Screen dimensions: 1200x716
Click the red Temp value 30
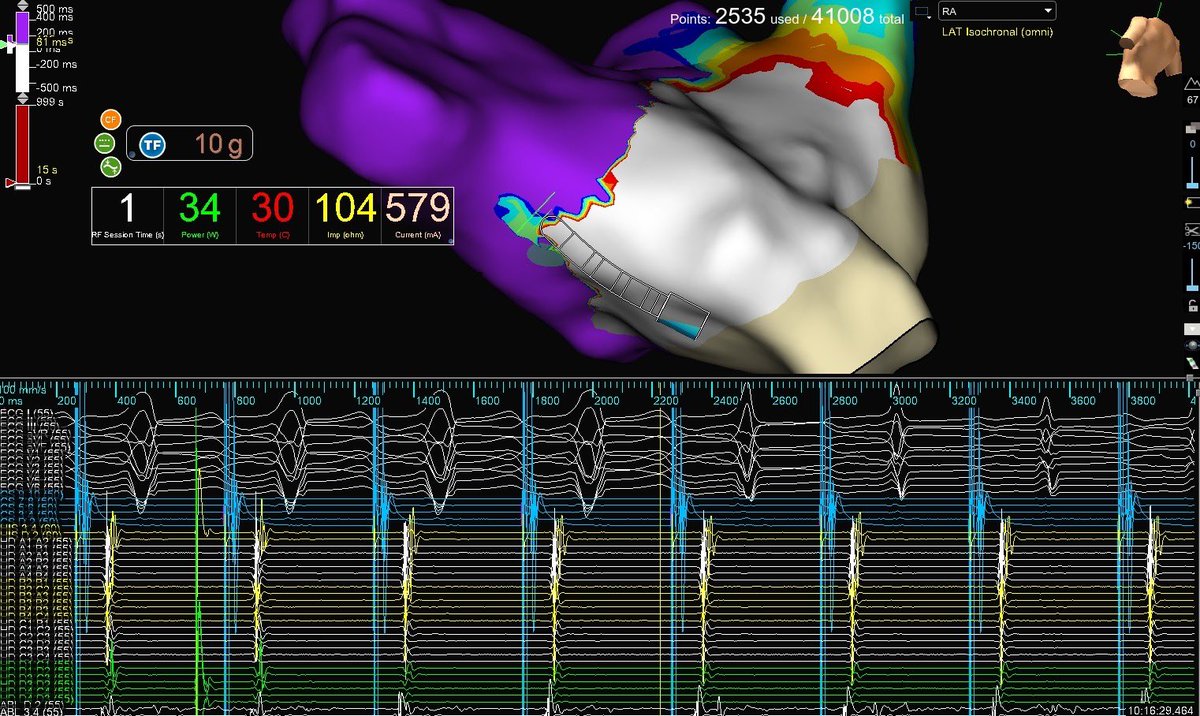tap(272, 207)
